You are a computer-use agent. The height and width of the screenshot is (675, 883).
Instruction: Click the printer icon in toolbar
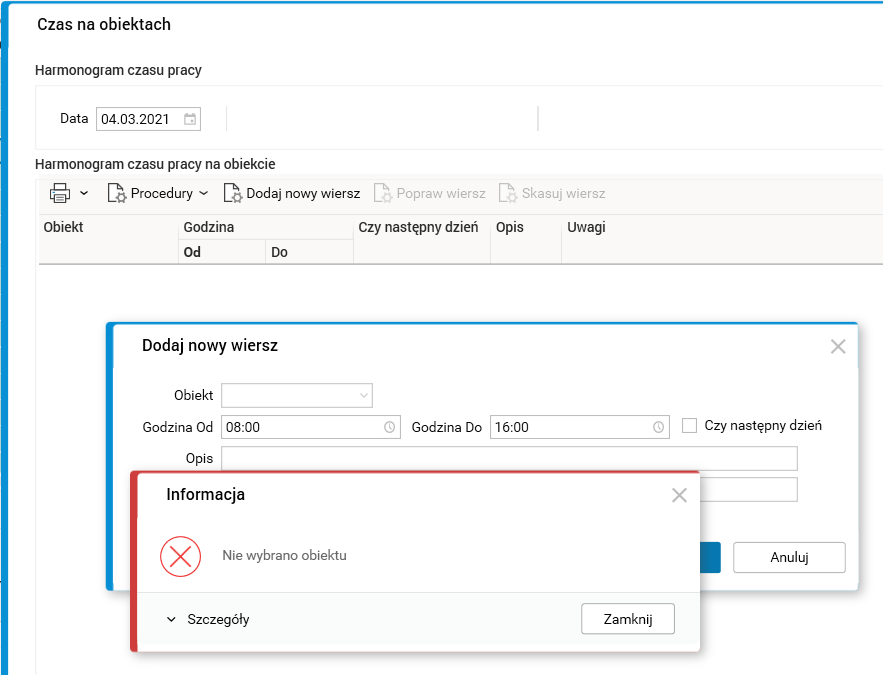tap(60, 193)
